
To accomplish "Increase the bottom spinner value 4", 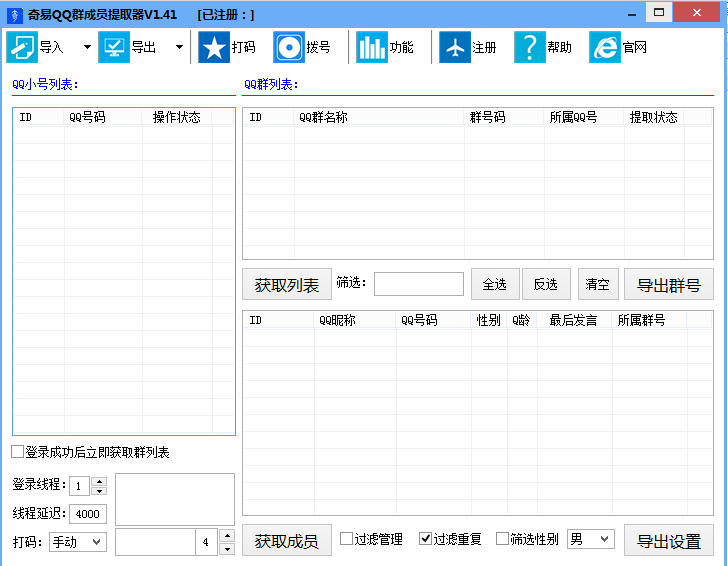I will point(227,535).
